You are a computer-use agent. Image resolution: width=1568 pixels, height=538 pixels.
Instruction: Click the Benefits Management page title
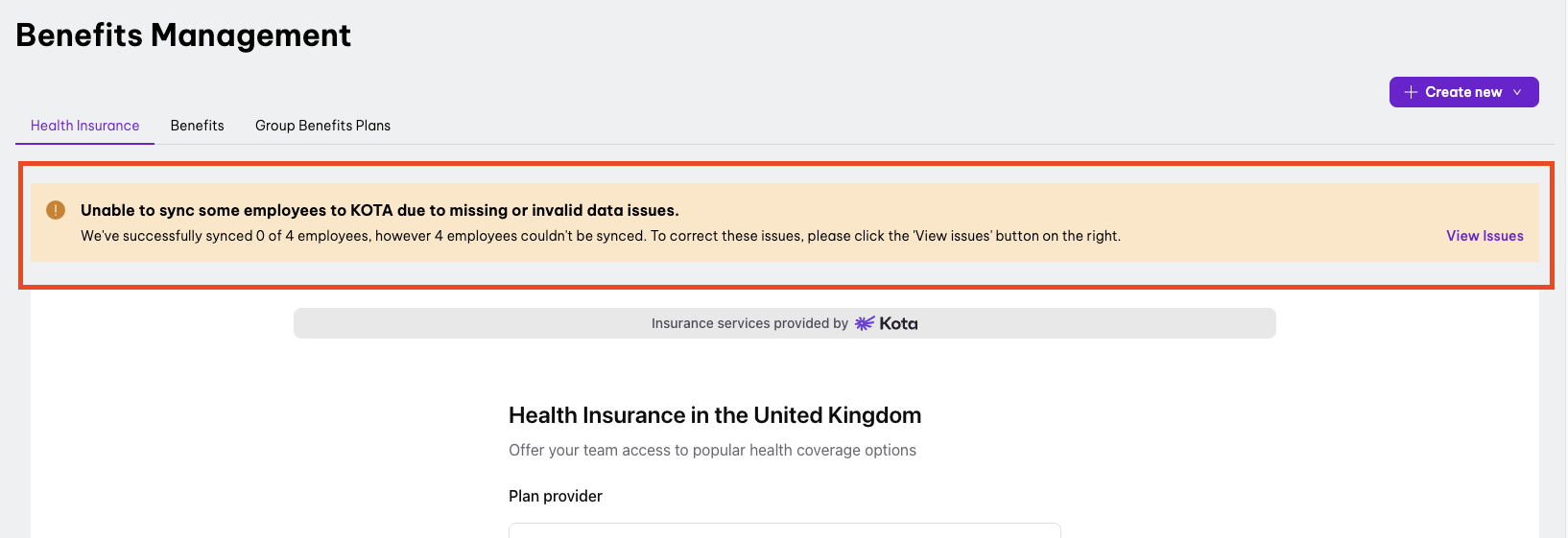click(x=183, y=35)
